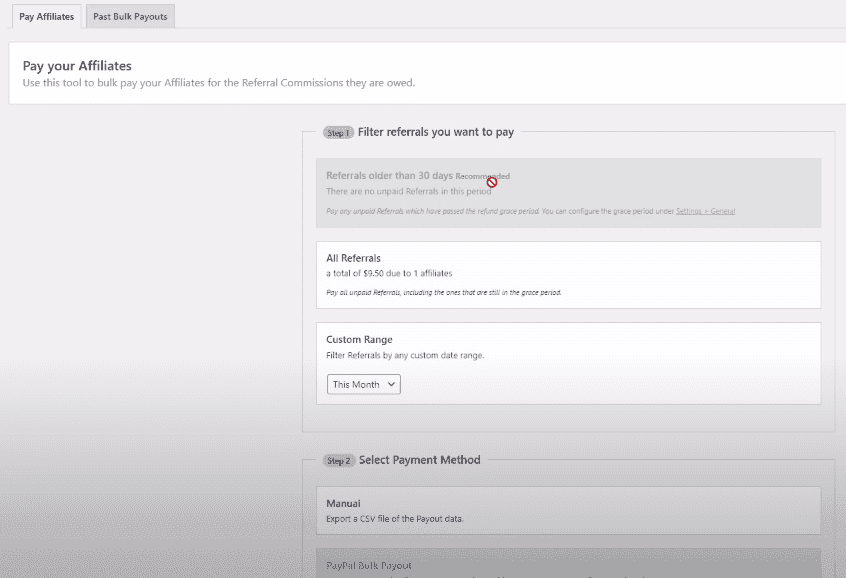846x578 pixels.
Task: Click the Recommended label on 30 days option
Action: click(x=482, y=177)
